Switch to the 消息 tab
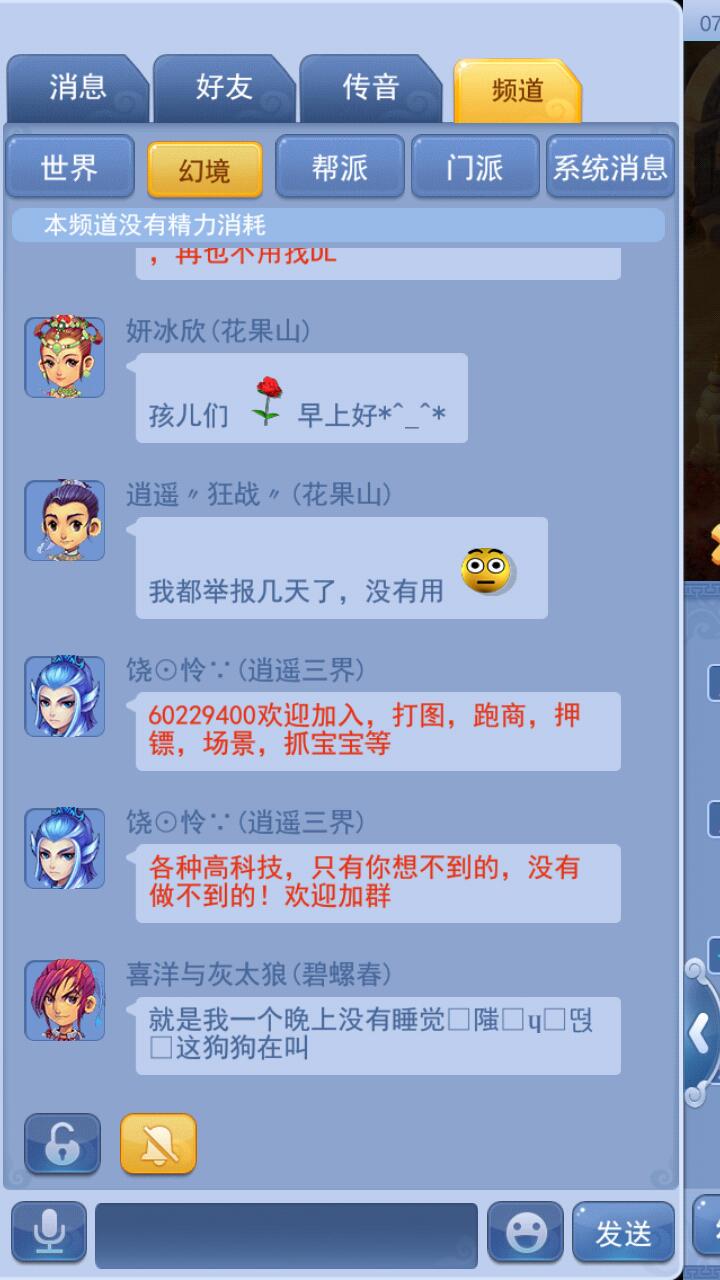 (x=78, y=88)
